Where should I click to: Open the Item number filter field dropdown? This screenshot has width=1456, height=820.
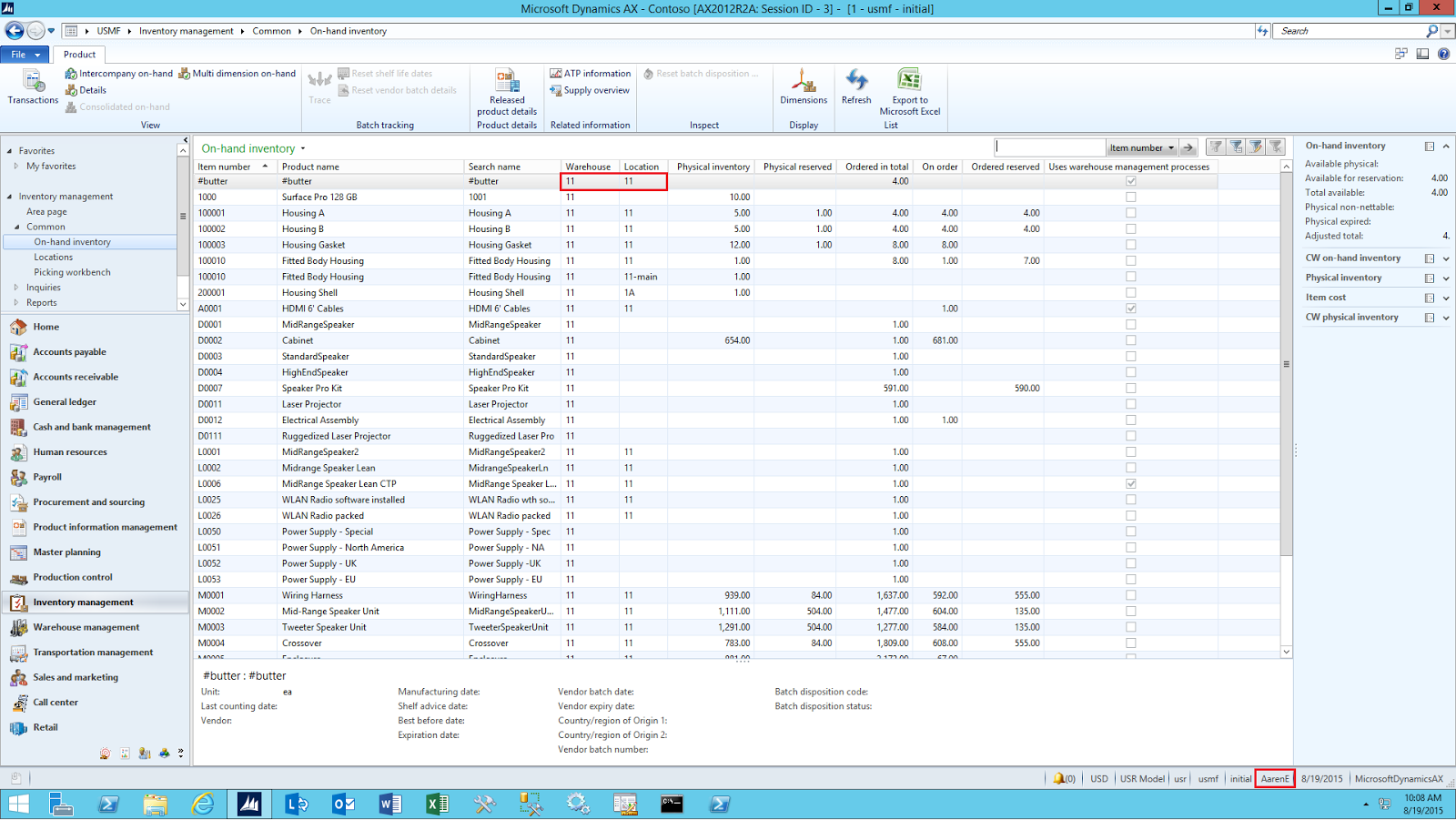click(x=1142, y=147)
